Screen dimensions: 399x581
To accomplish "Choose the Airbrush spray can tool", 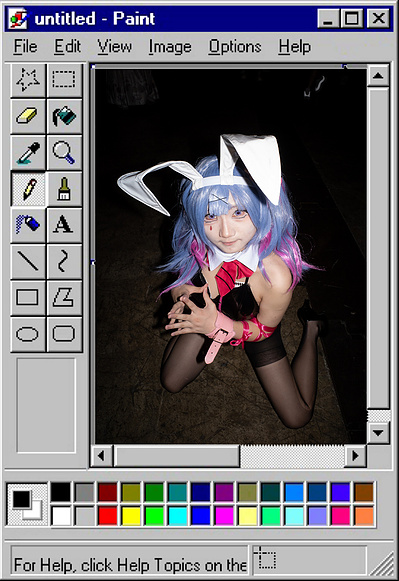I will click(x=28, y=226).
